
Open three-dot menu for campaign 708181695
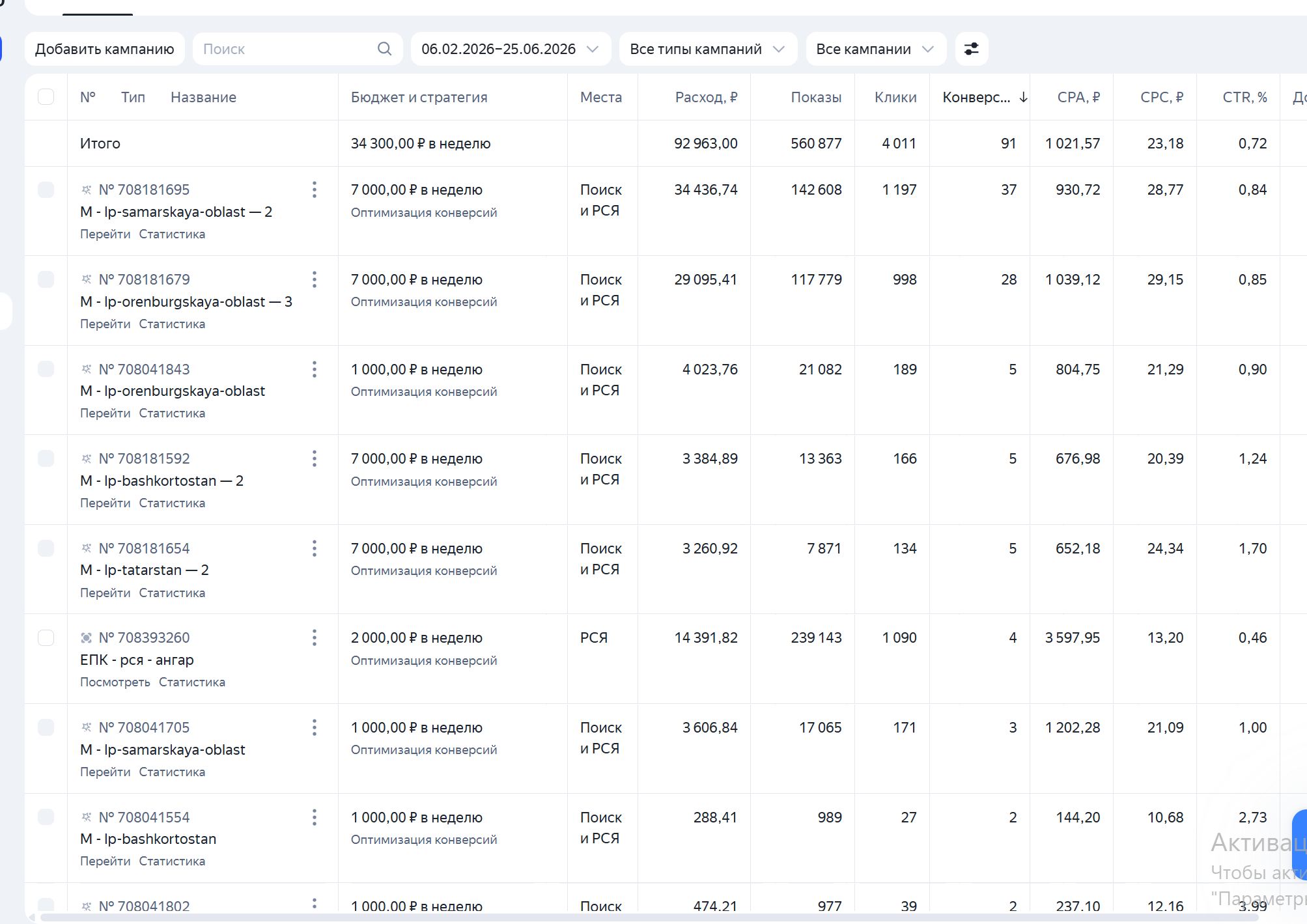(315, 189)
